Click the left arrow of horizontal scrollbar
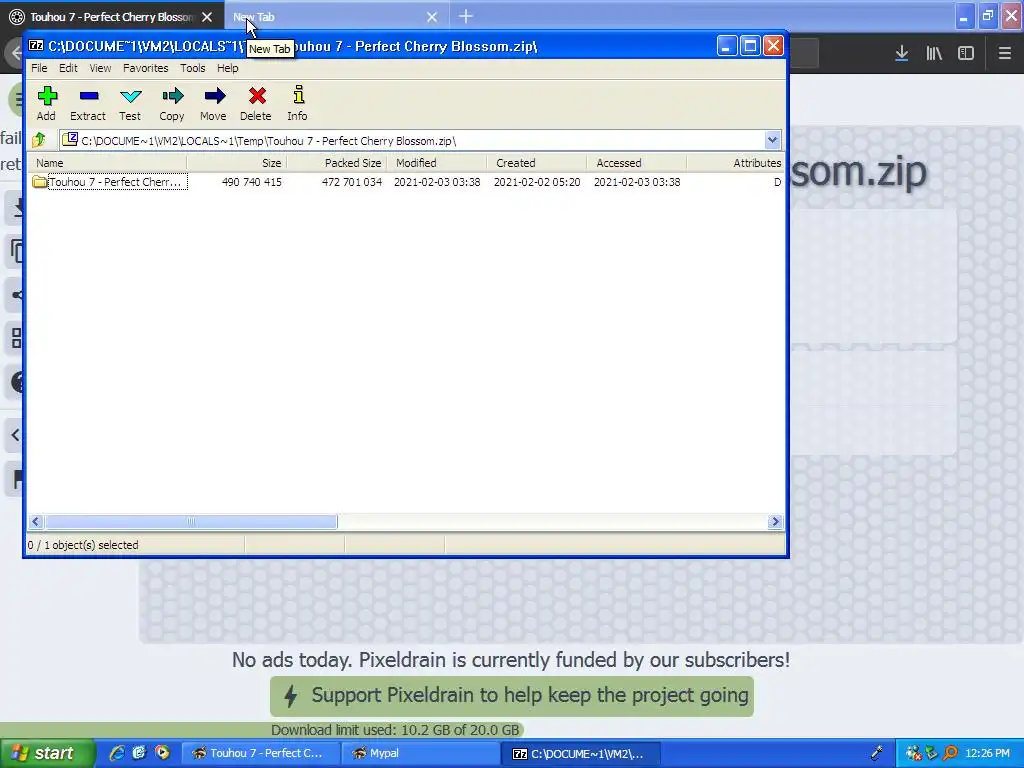 click(36, 522)
